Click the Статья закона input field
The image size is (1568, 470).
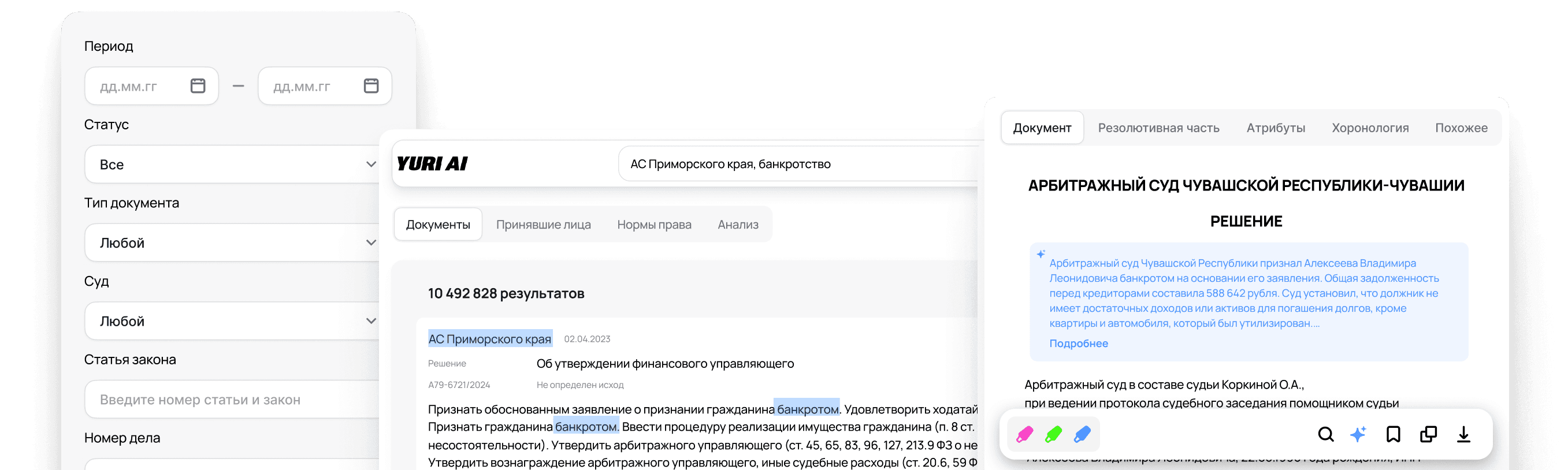point(231,400)
